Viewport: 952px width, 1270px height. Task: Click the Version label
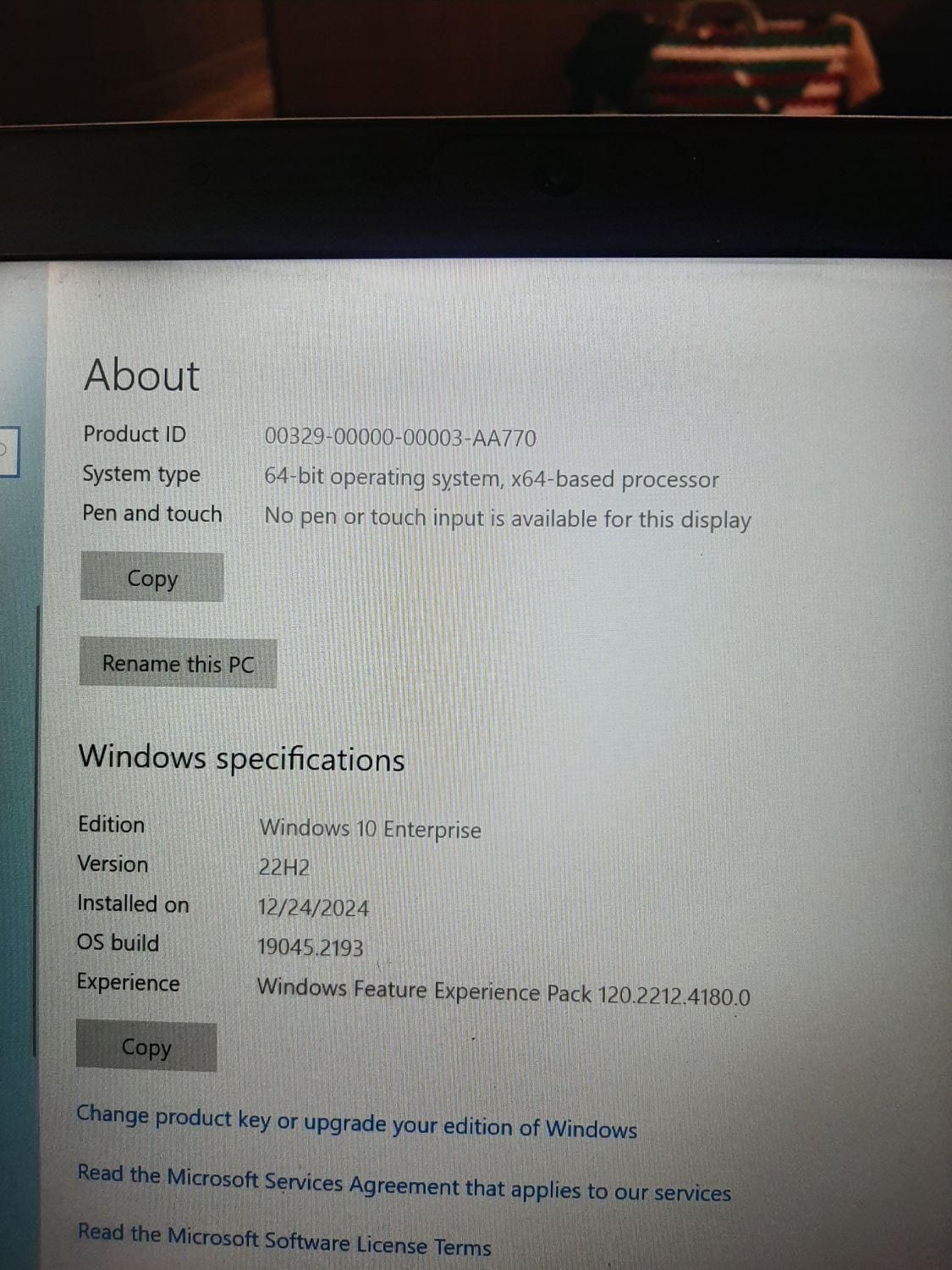point(113,864)
